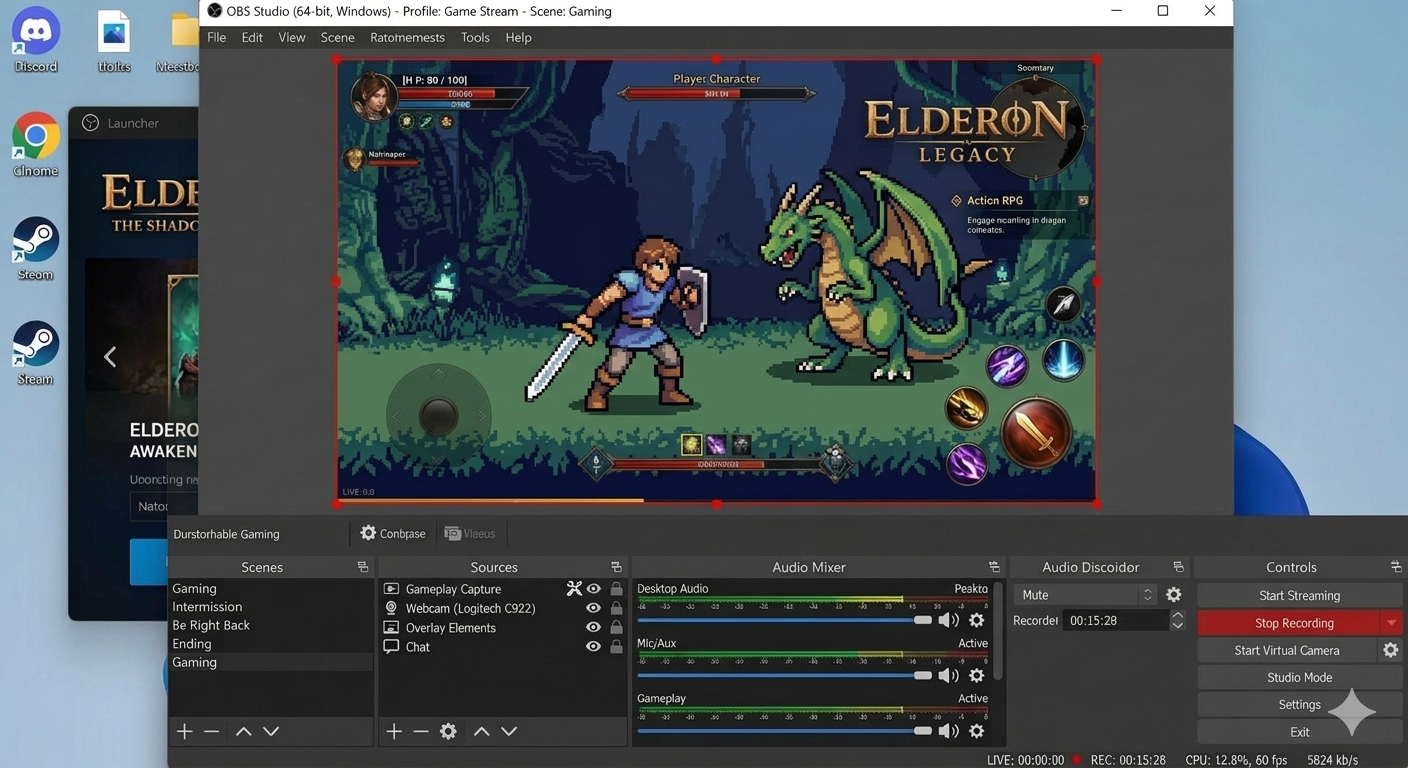Open the Virtual Camera gear settings
Viewport: 1408px width, 768px height.
tap(1390, 650)
